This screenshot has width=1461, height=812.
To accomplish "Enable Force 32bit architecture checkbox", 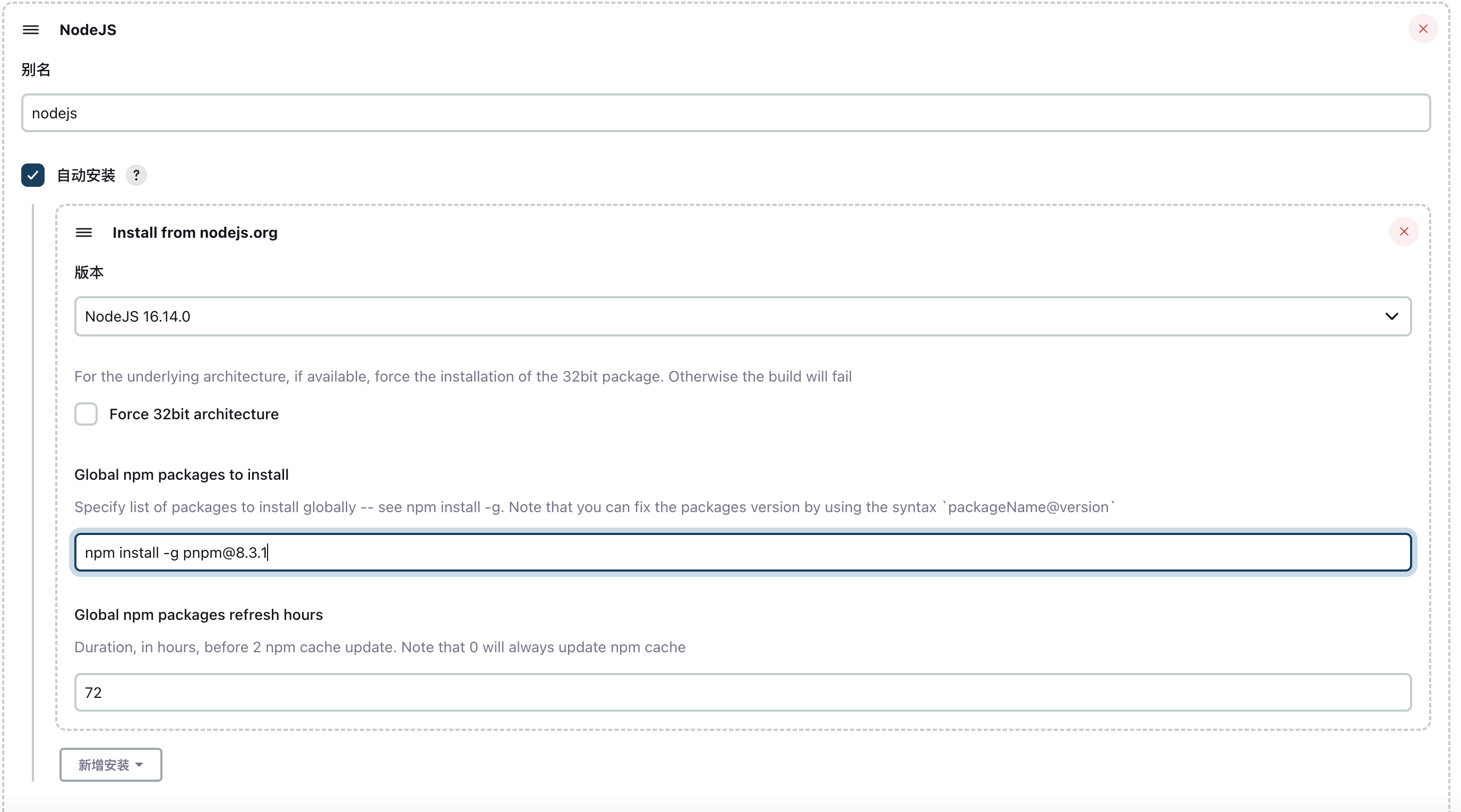I will click(x=85, y=414).
